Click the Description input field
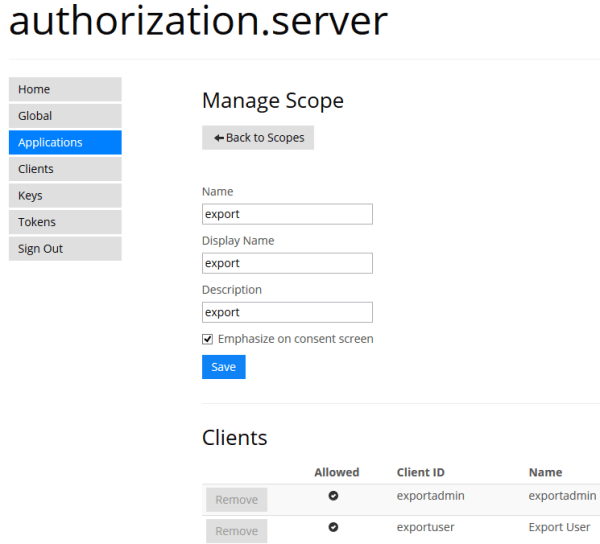600x544 pixels. (x=287, y=312)
